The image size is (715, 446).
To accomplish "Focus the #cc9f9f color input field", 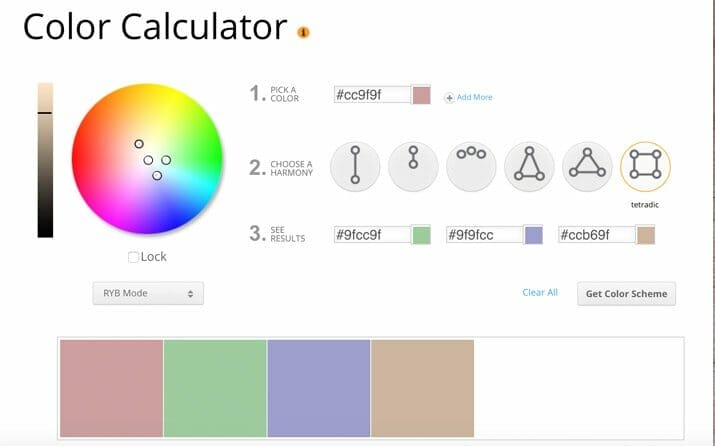I will point(372,95).
